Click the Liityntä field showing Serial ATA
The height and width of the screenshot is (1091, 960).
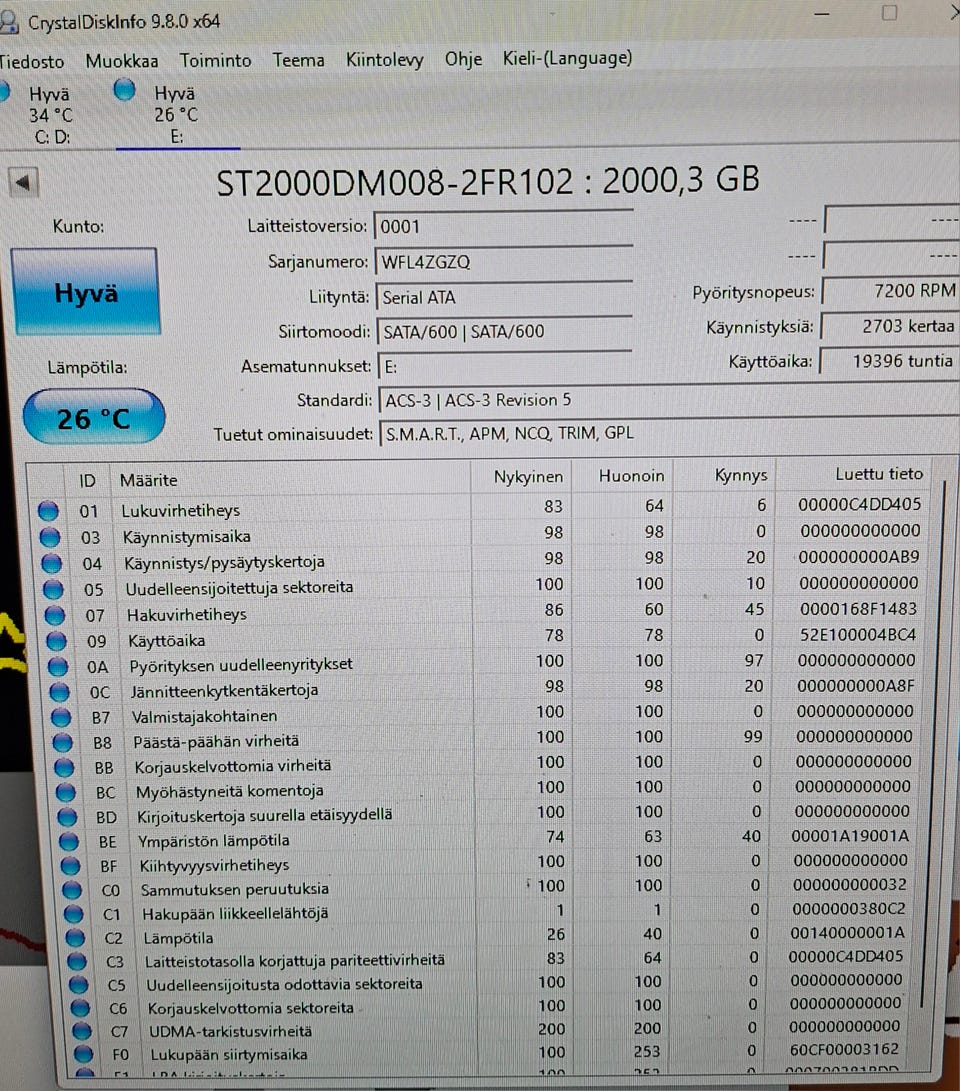(503, 297)
